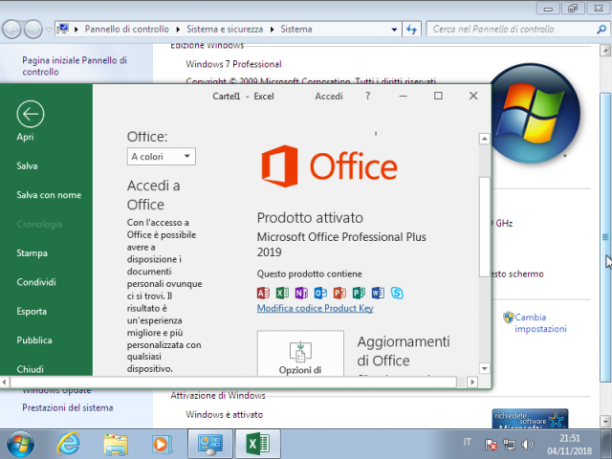Click the Excel account pane vertical scrollbar thumb
Image resolution: width=612 pixels, height=459 pixels.
click(x=484, y=226)
